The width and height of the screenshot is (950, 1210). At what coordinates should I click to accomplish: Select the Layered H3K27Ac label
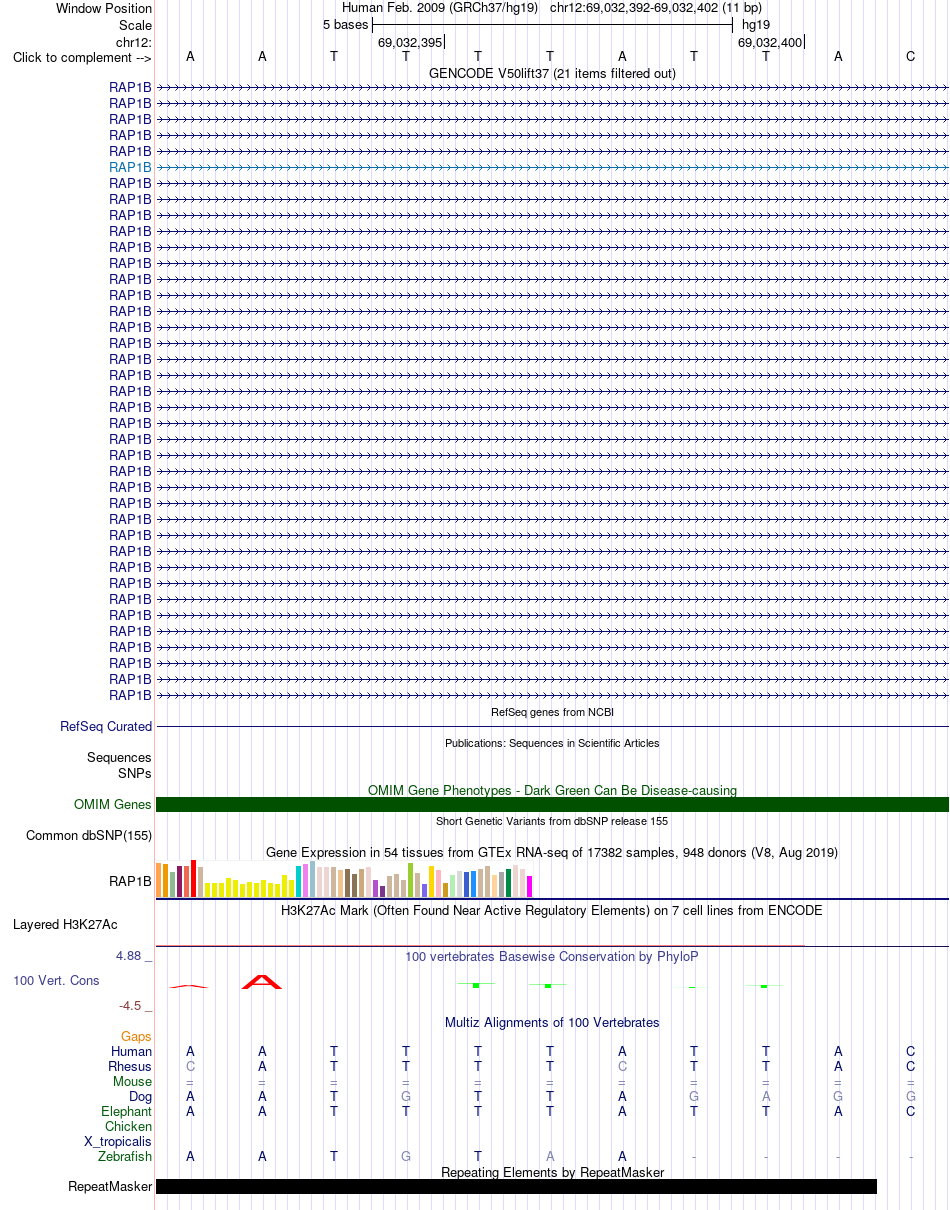pos(65,924)
